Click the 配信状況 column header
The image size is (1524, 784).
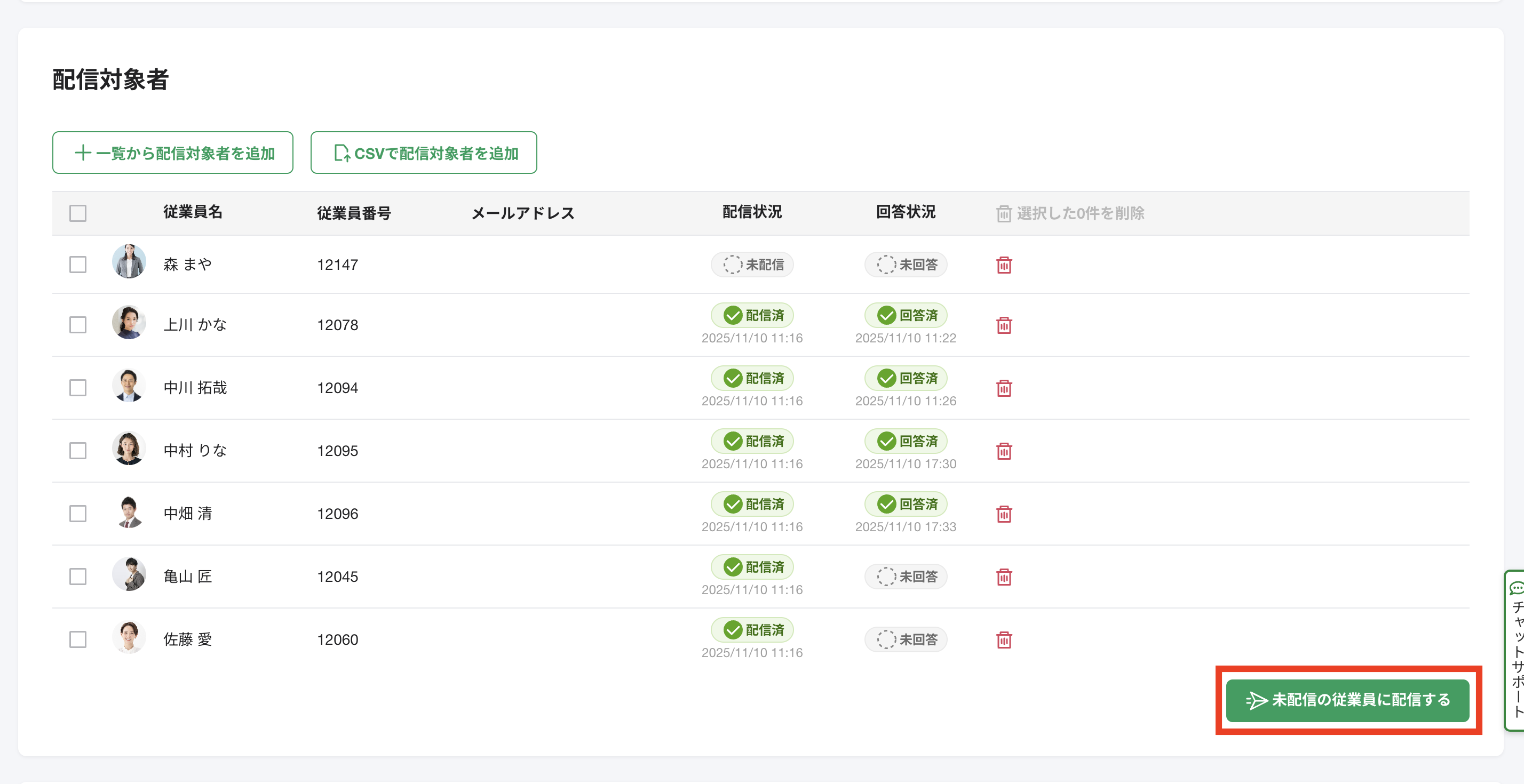tap(751, 212)
